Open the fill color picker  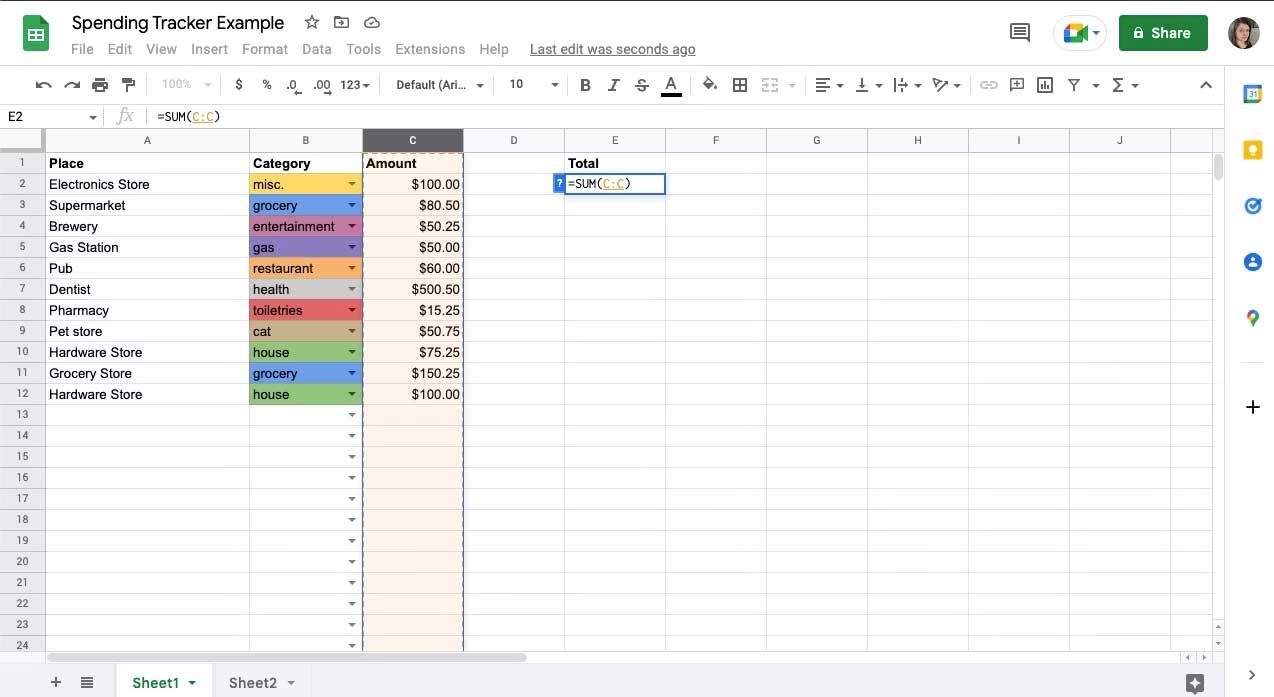point(709,84)
